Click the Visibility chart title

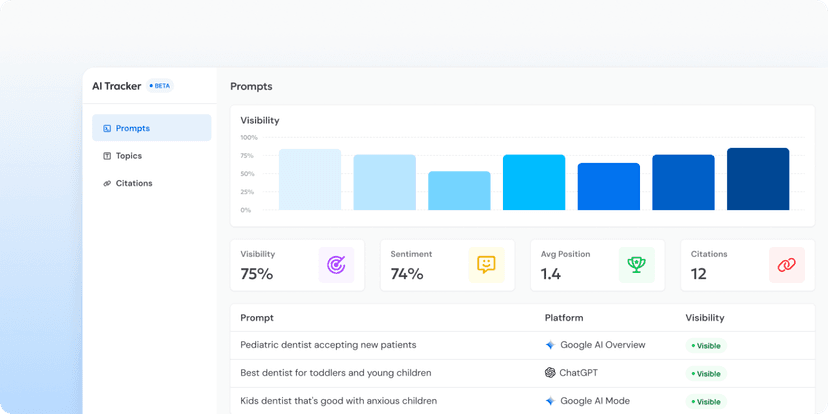coord(260,120)
